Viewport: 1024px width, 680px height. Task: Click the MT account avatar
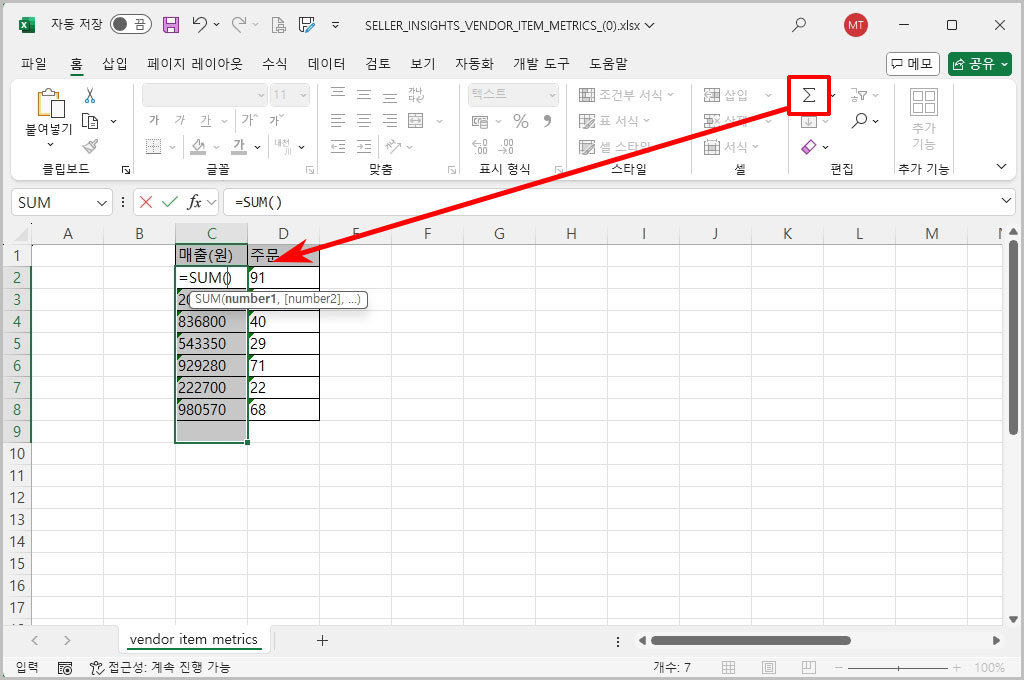(856, 25)
